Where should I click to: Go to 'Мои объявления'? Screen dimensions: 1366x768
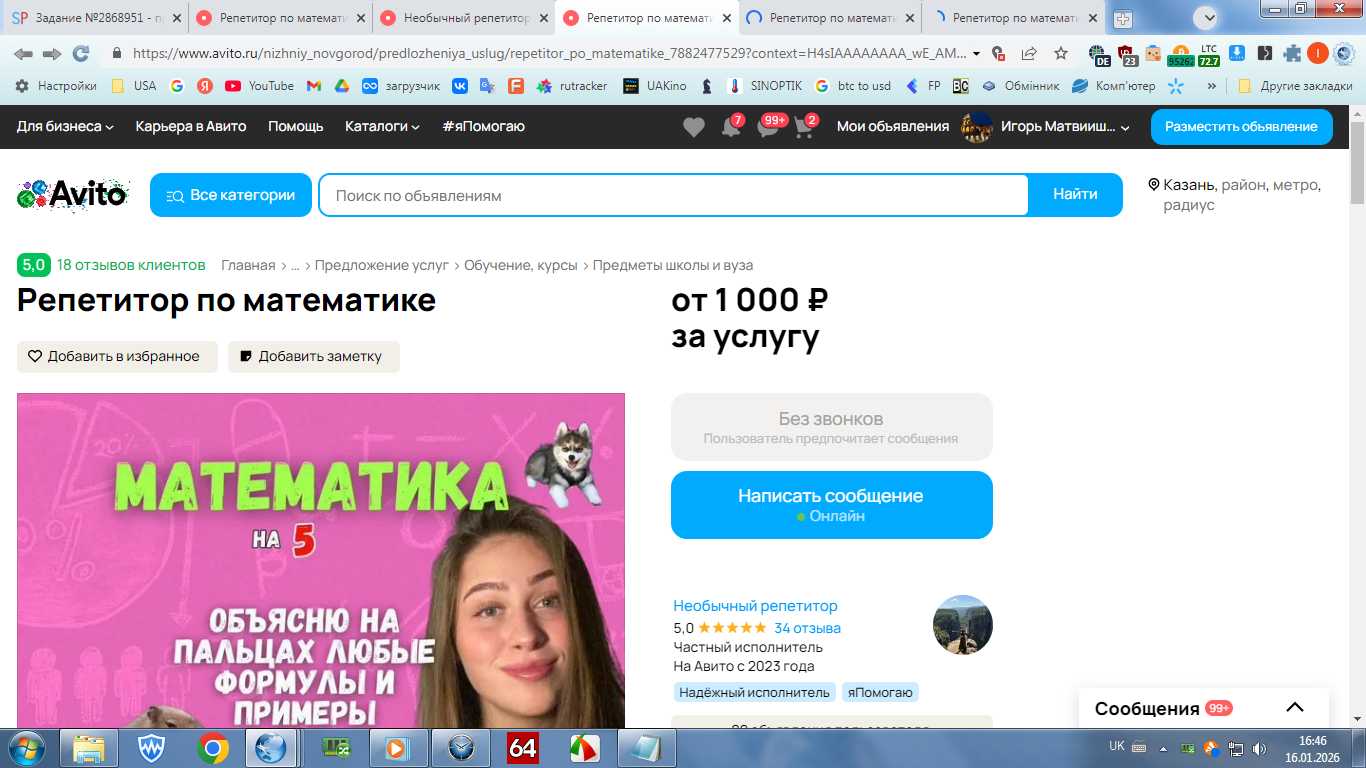pos(893,127)
